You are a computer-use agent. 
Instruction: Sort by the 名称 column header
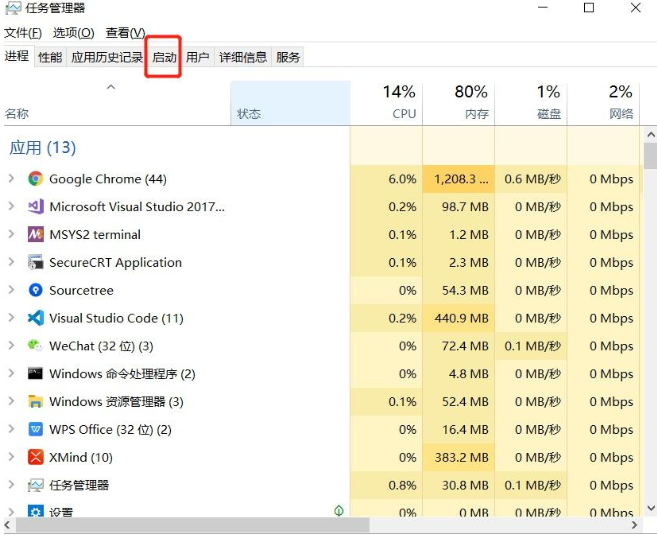point(117,104)
